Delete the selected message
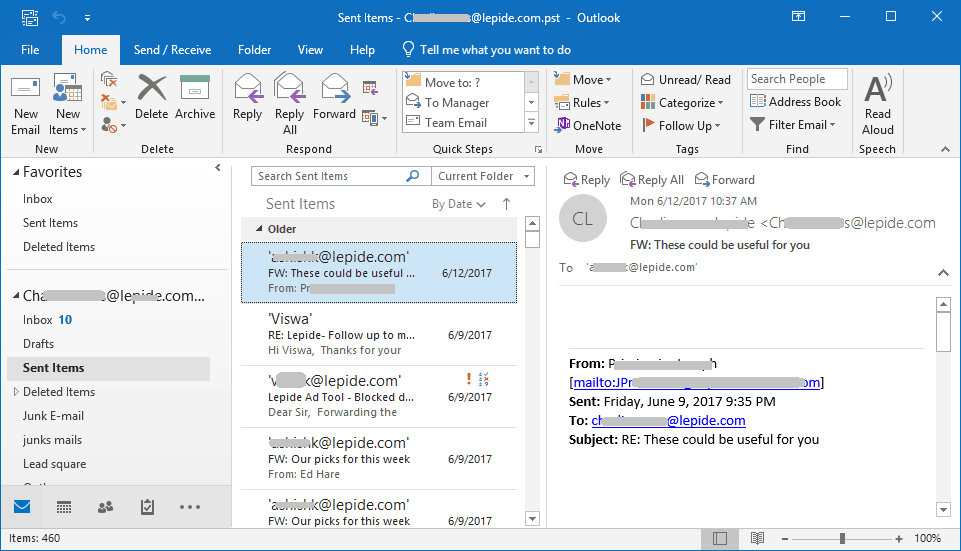 pyautogui.click(x=151, y=98)
